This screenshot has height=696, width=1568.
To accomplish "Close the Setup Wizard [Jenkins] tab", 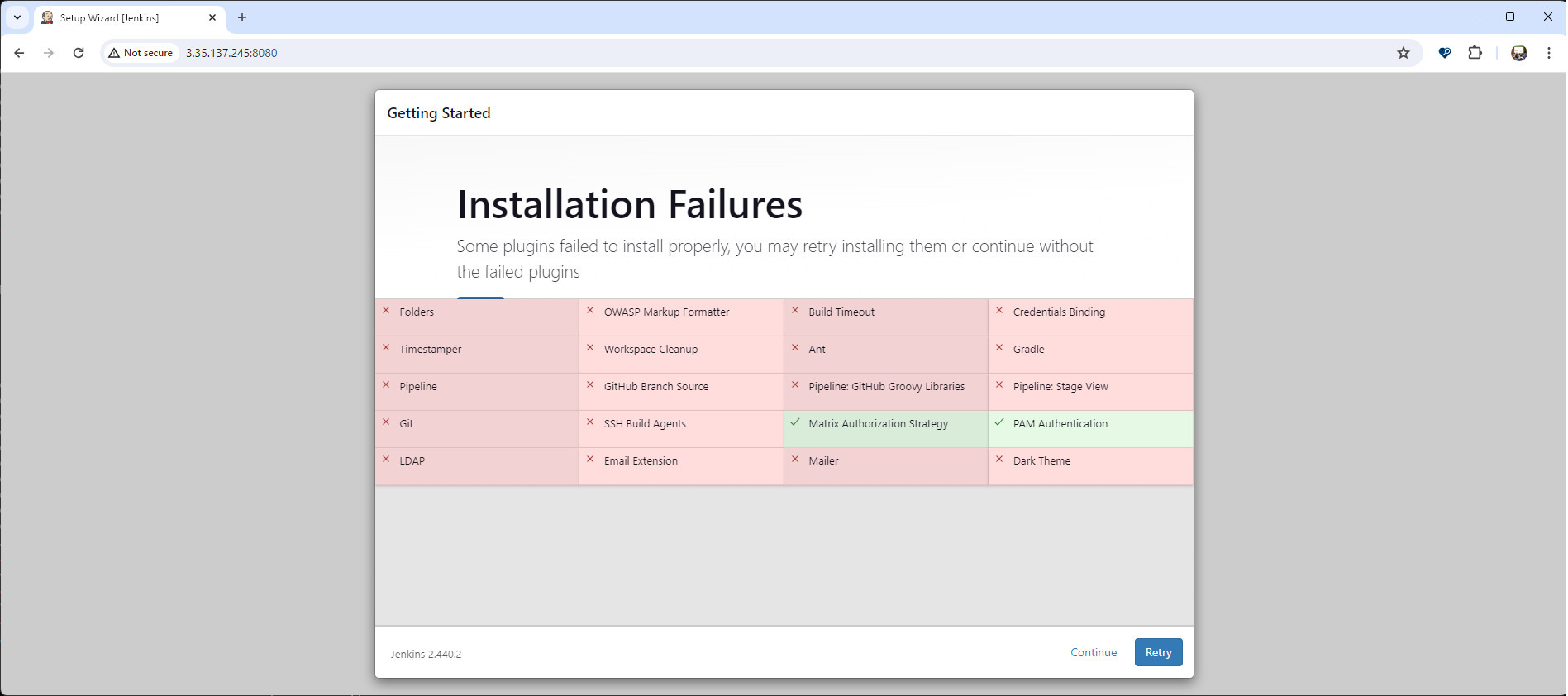I will 212,17.
